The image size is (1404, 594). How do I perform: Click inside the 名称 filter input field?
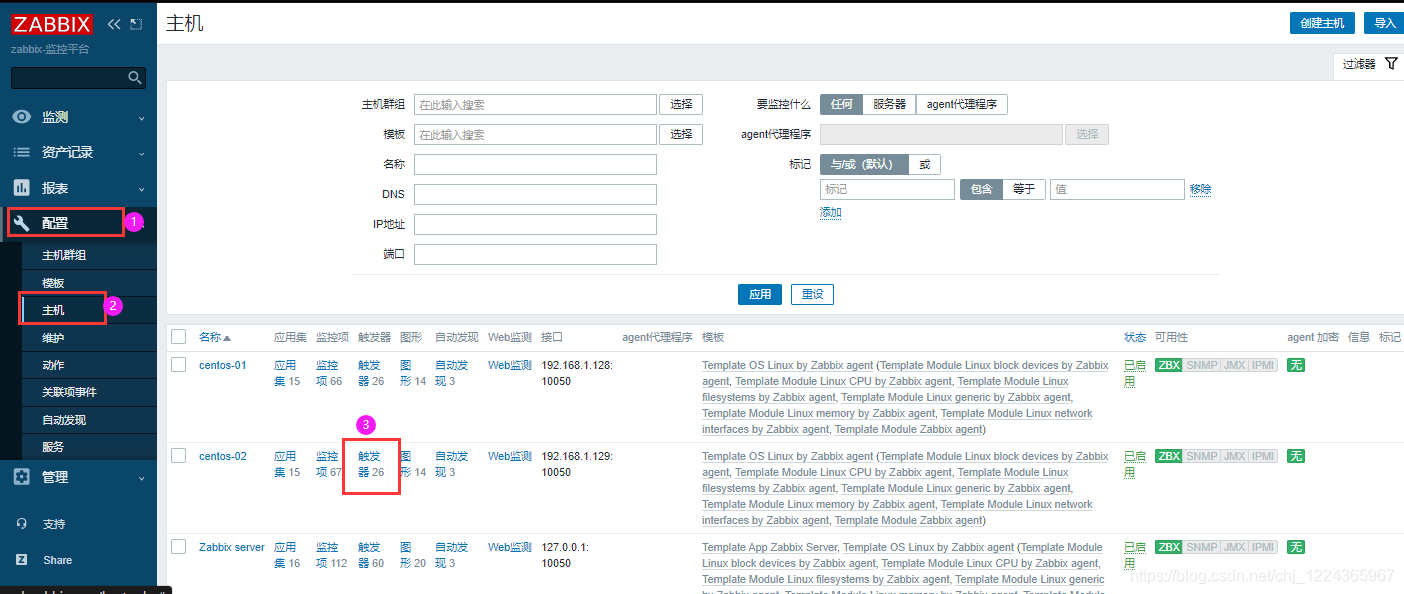coord(535,164)
